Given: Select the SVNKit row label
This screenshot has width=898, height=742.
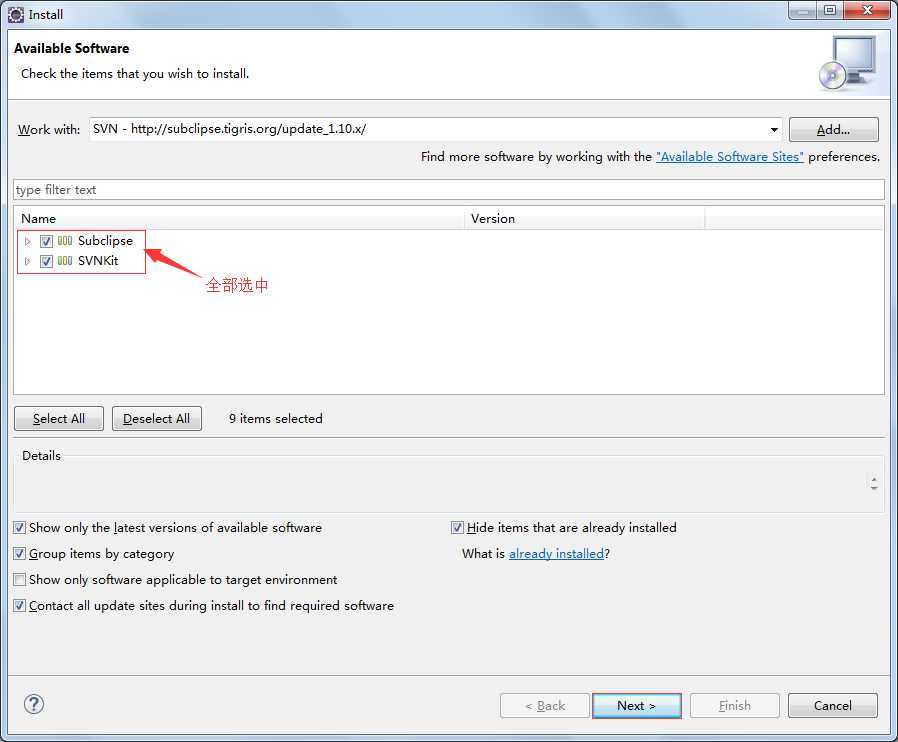Looking at the screenshot, I should click(98, 261).
